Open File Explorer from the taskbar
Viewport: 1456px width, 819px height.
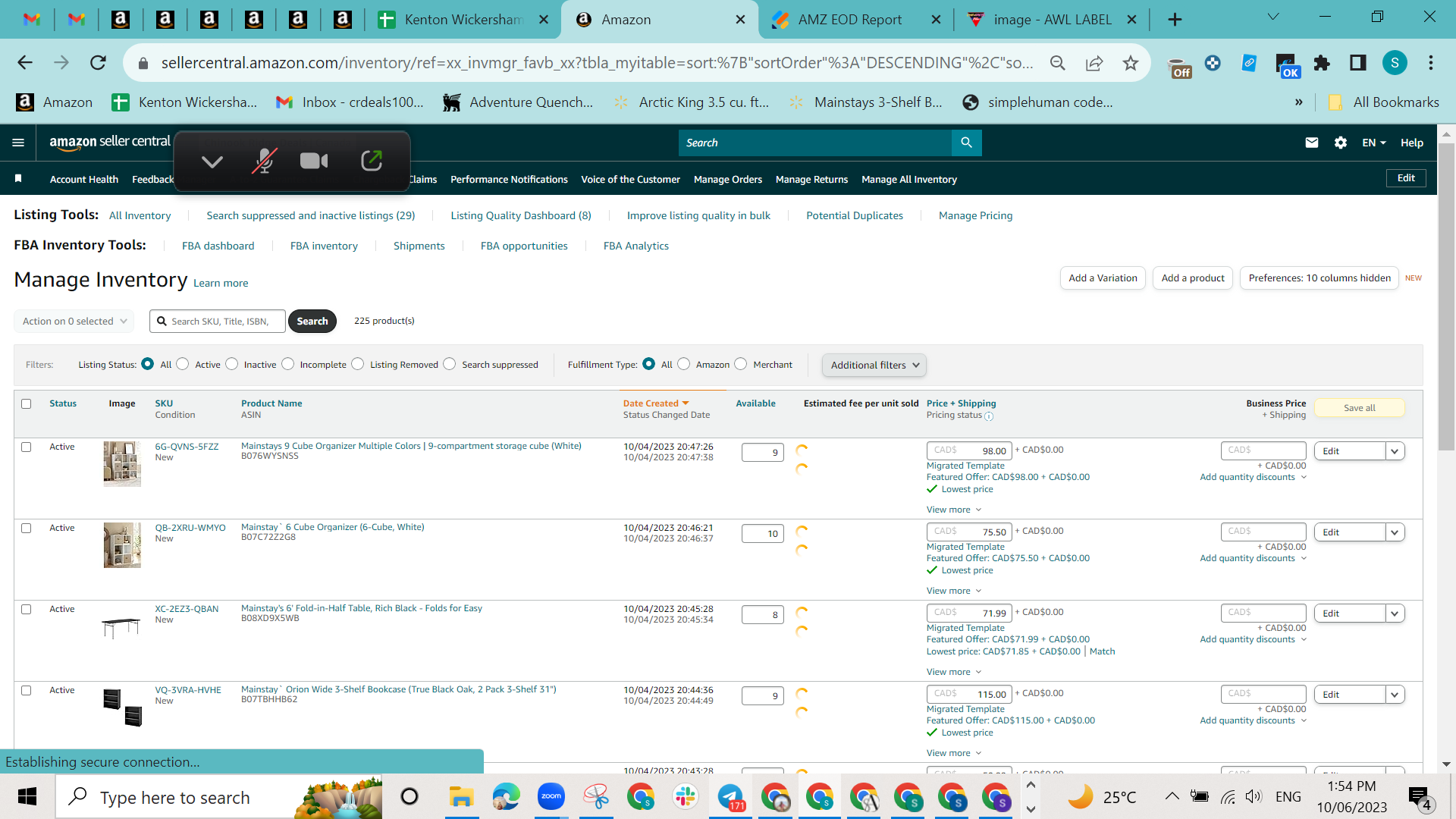(x=461, y=796)
